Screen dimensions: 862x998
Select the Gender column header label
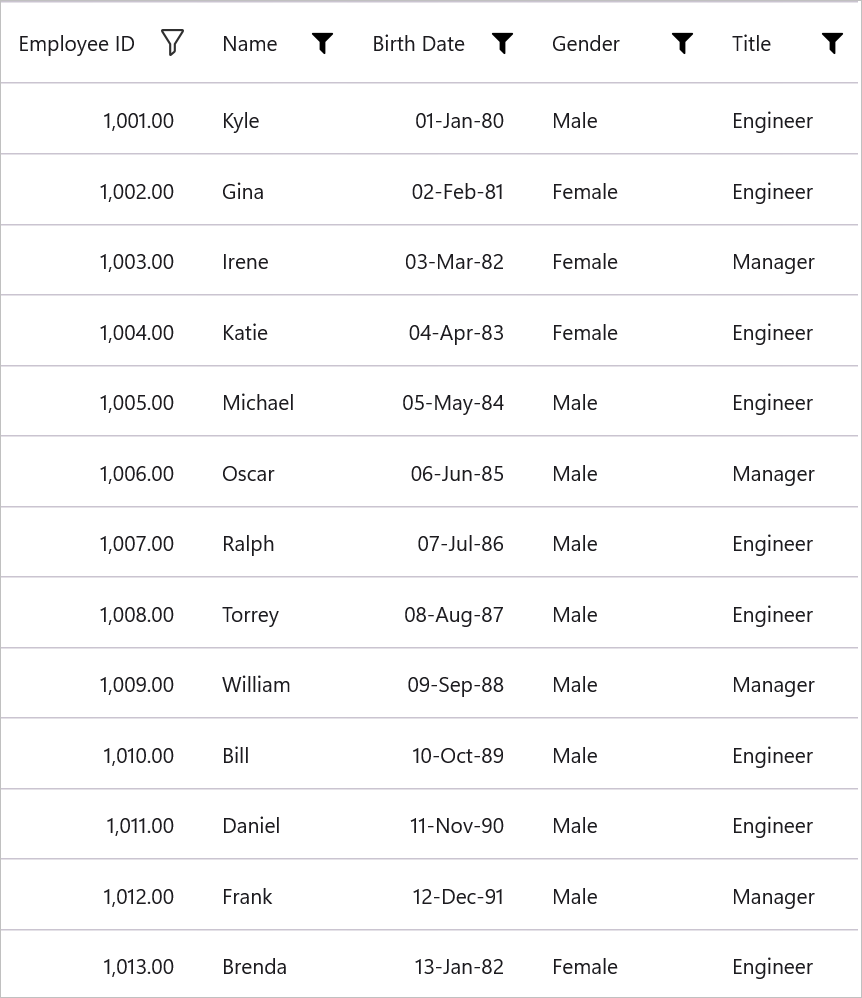click(x=586, y=44)
